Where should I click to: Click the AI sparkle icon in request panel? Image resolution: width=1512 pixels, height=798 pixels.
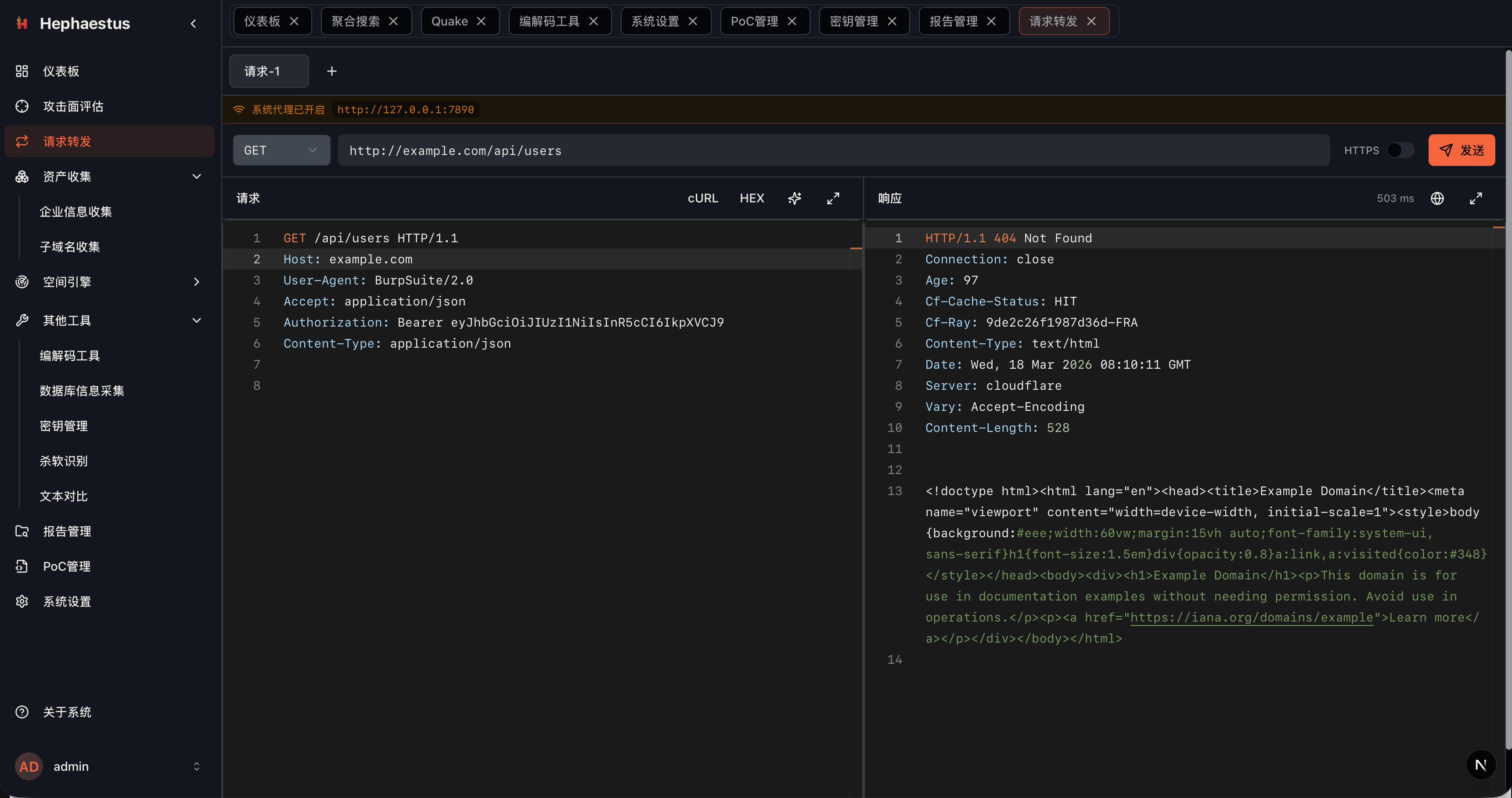[795, 198]
